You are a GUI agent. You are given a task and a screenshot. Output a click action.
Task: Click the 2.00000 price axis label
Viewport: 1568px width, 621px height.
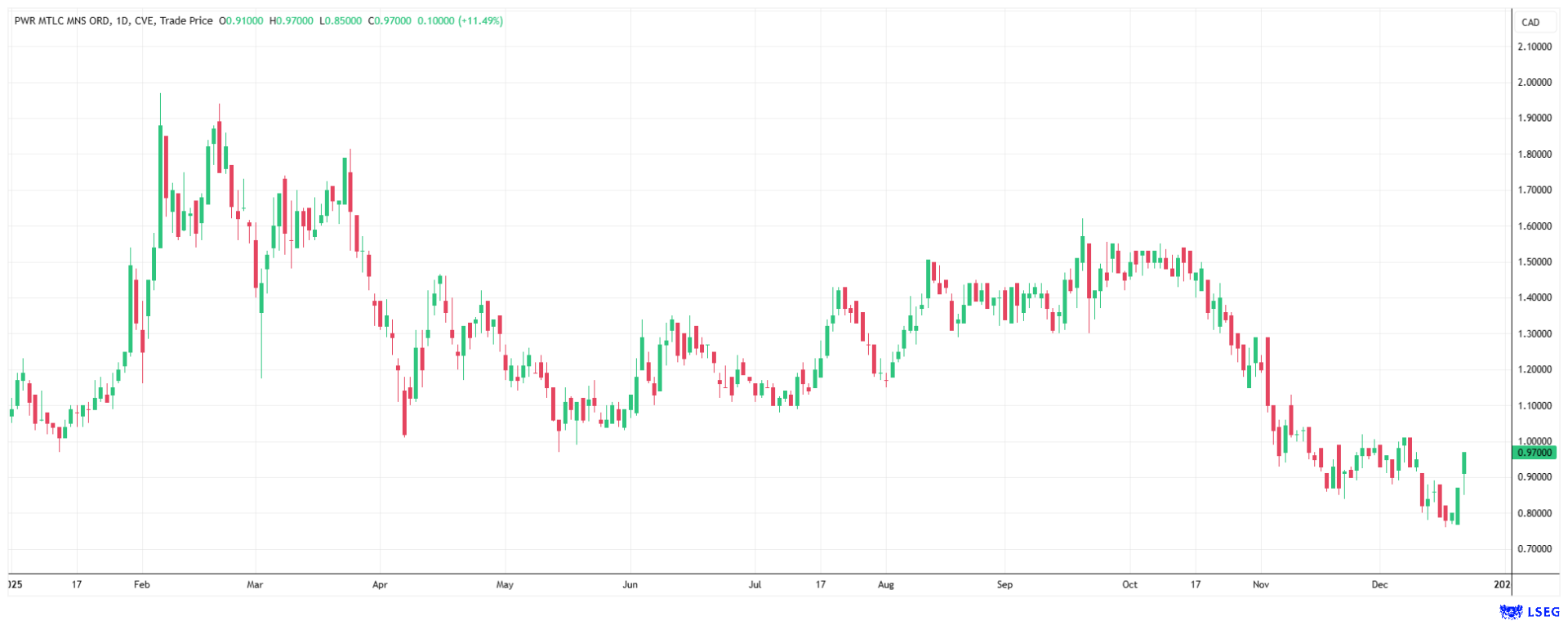tap(1535, 83)
